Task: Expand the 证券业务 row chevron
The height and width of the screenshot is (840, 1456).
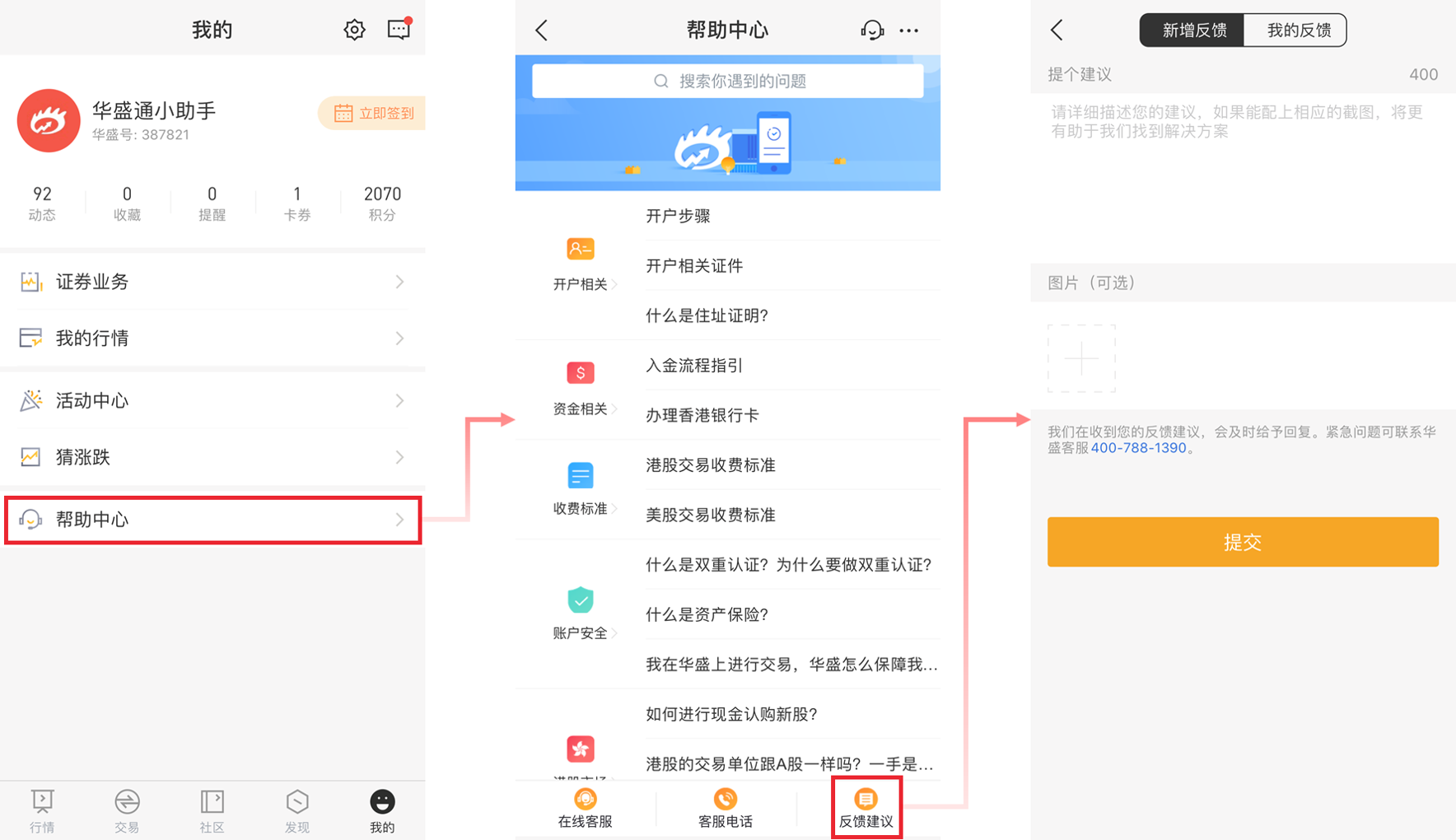Action: pos(399,282)
